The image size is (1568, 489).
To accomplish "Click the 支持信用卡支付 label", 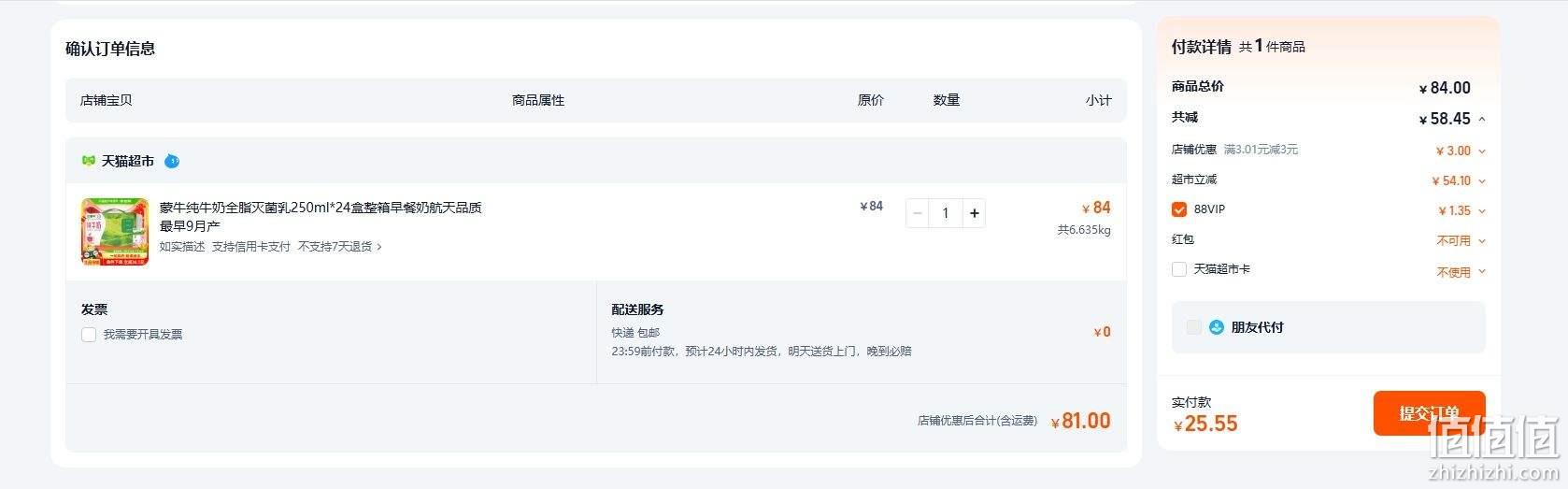I will point(250,247).
